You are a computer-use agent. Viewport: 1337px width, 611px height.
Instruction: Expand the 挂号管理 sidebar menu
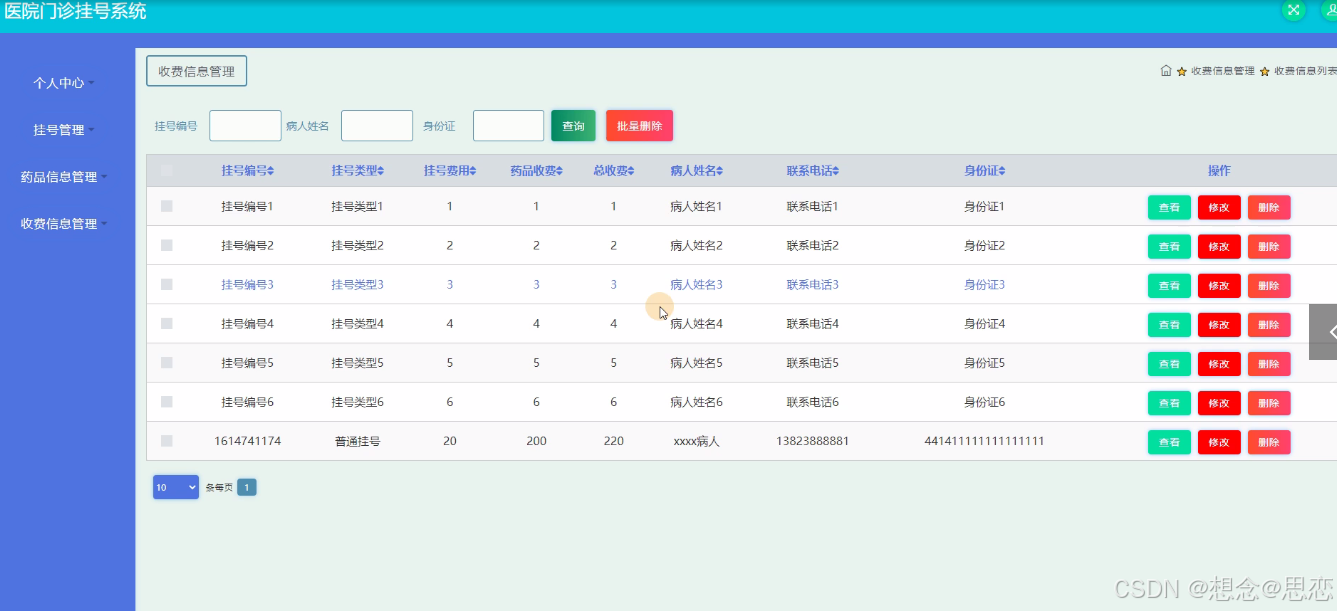(64, 130)
